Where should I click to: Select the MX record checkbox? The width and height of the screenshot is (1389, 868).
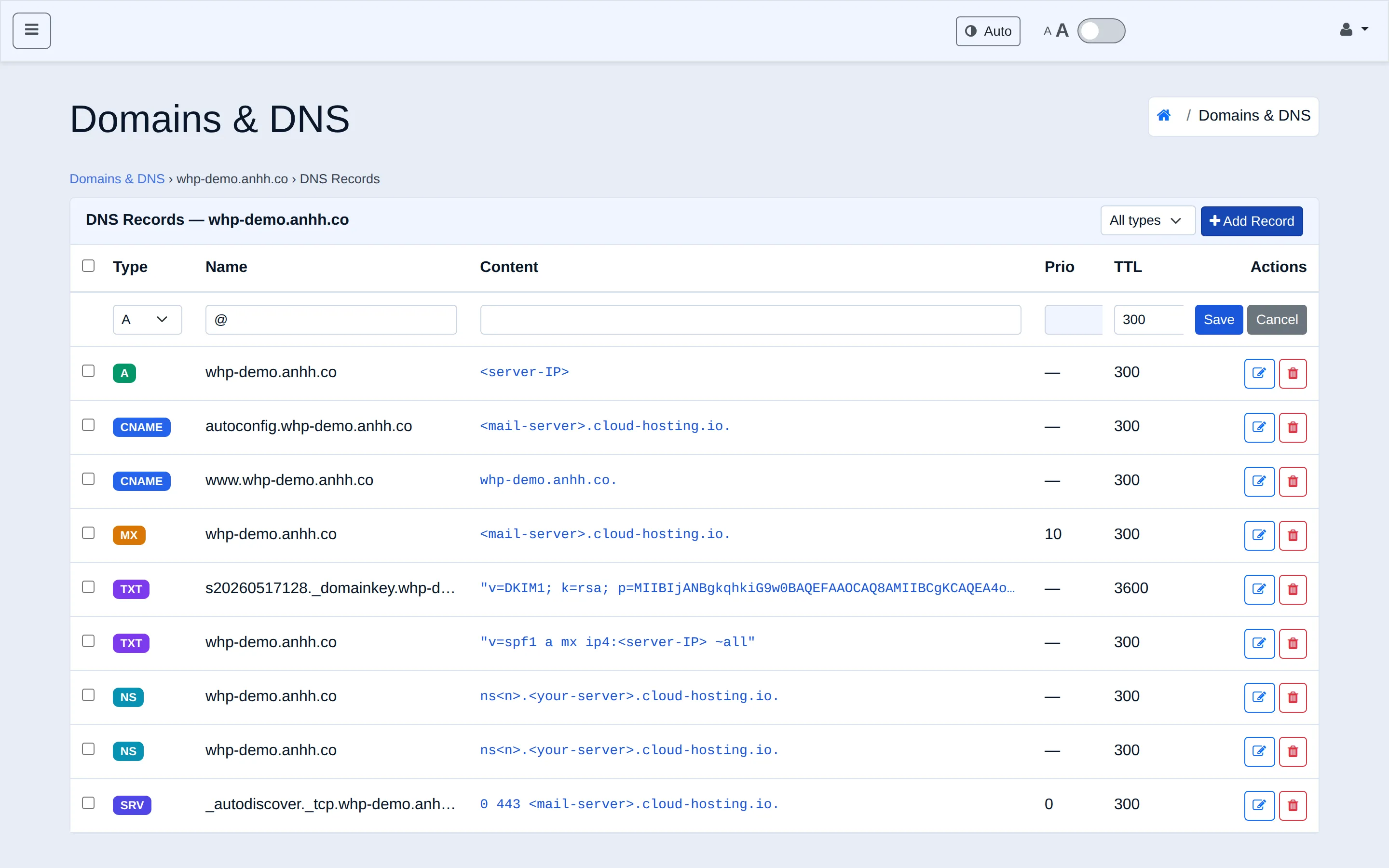[88, 533]
